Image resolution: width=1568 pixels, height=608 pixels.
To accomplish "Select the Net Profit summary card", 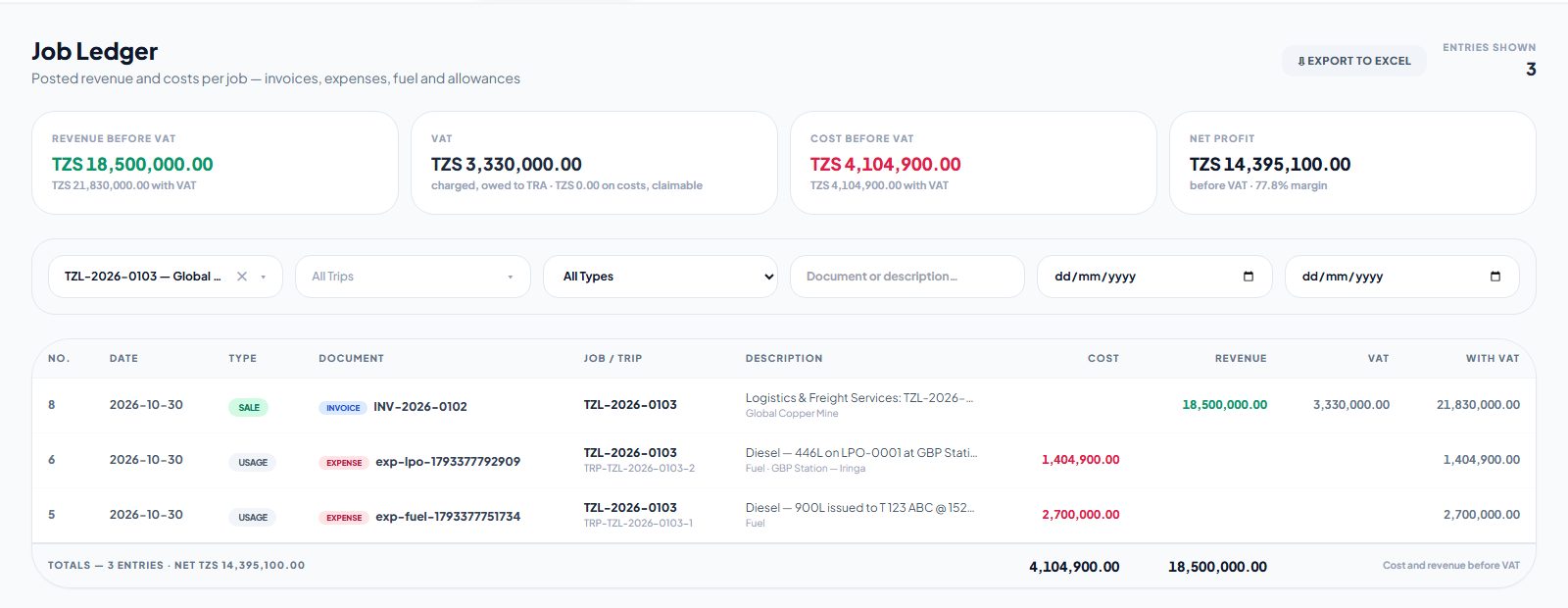I will tap(1352, 163).
